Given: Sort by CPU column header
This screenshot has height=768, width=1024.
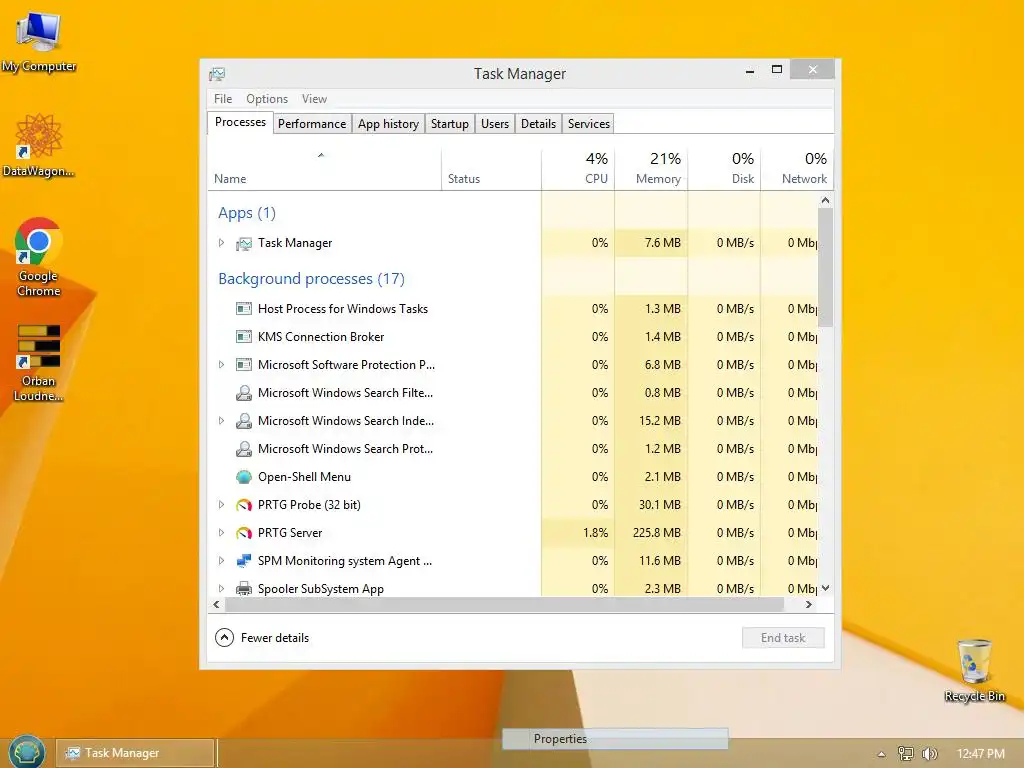Looking at the screenshot, I should (x=578, y=170).
